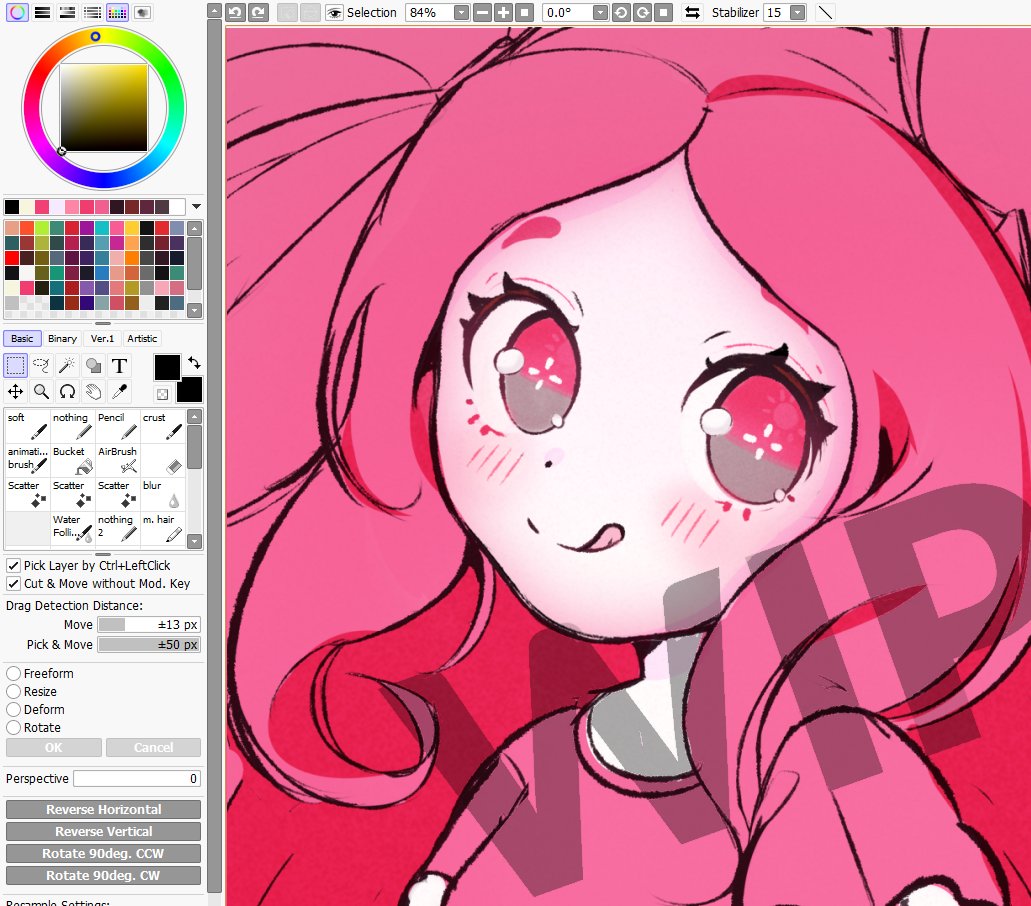Click brush list scroll down arrow
Image resolution: width=1031 pixels, height=906 pixels.
click(x=195, y=541)
